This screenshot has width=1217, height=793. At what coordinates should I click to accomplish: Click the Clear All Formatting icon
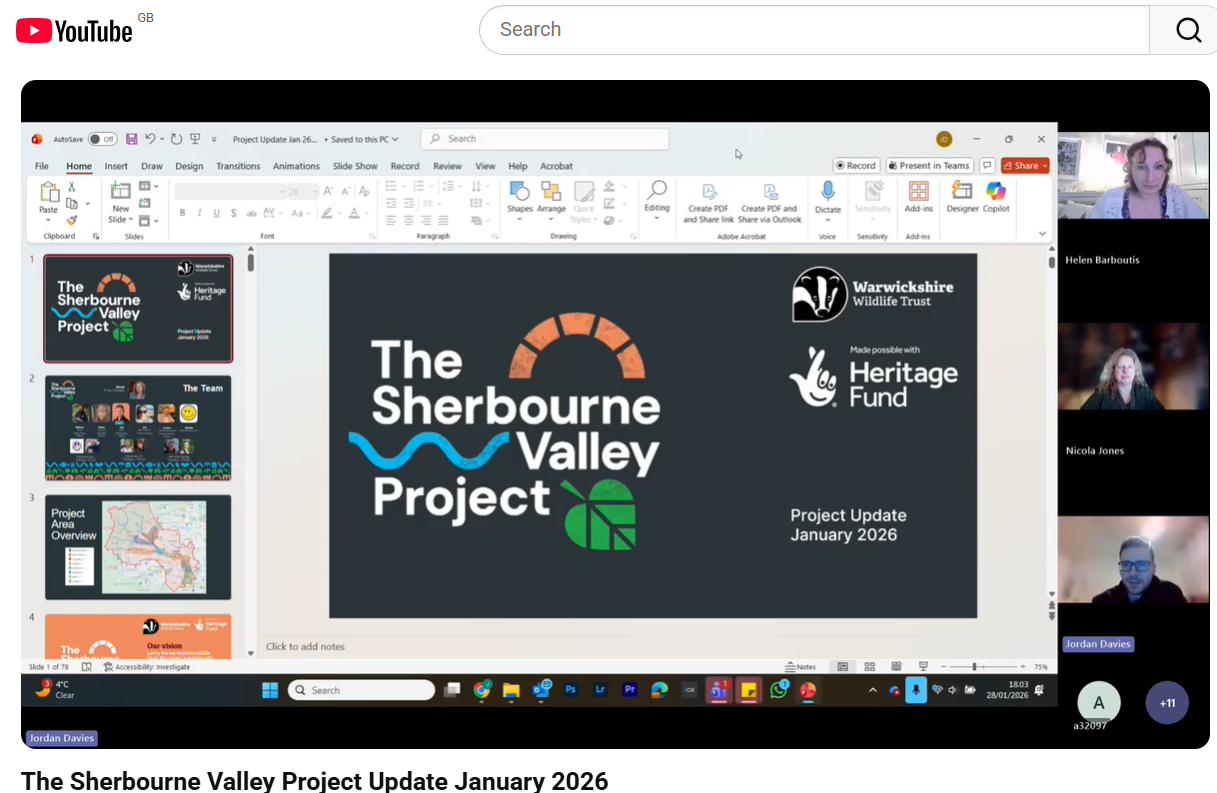pyautogui.click(x=364, y=191)
